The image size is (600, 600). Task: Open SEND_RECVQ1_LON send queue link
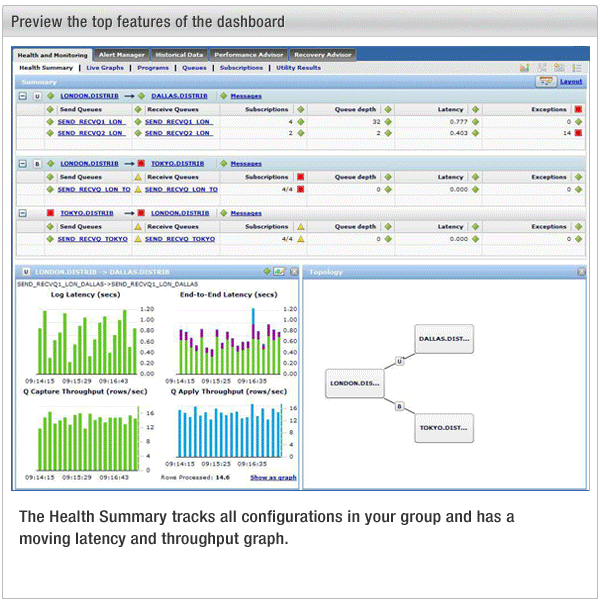tap(91, 122)
